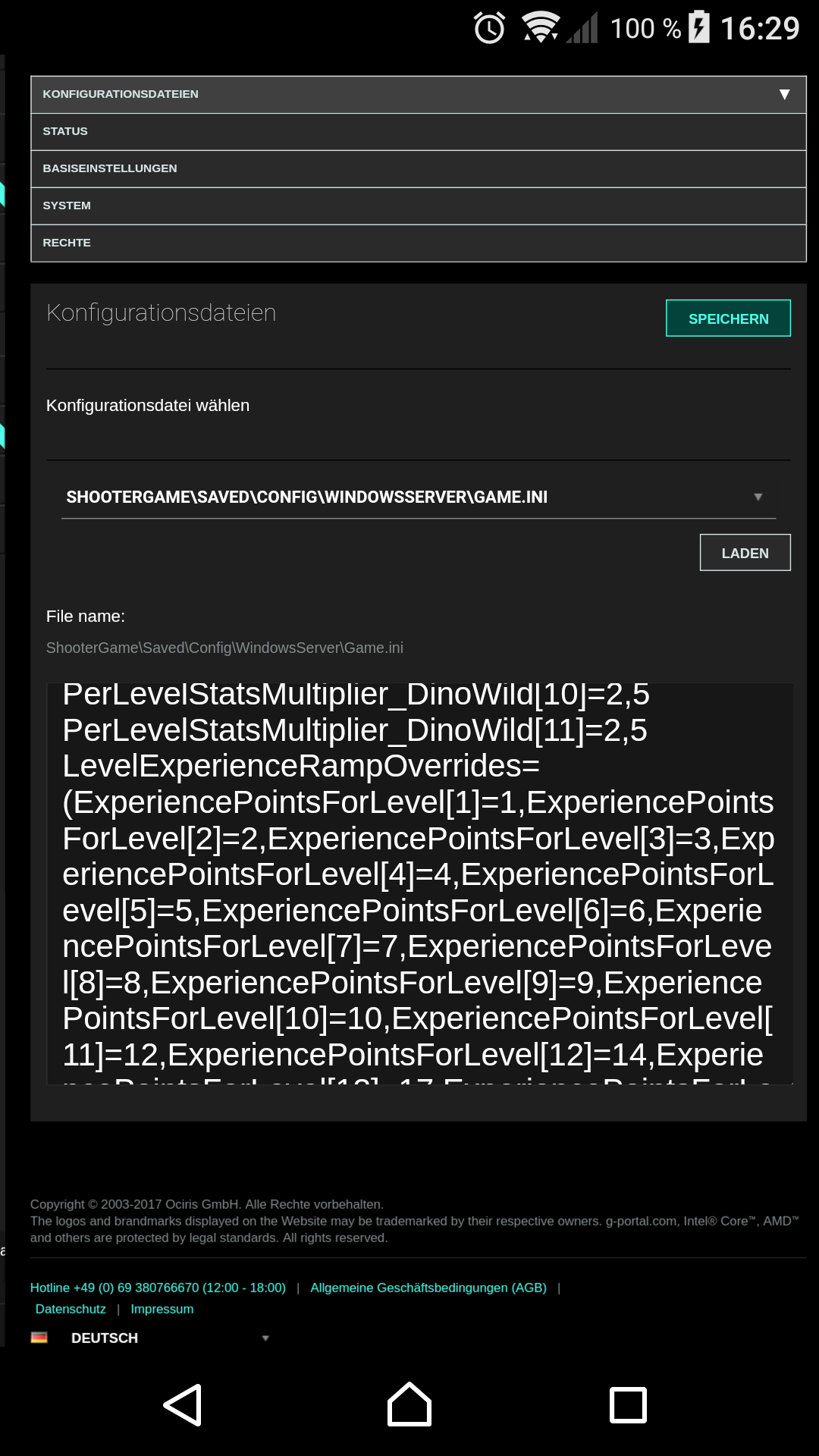Tap the battery charging icon

point(699,27)
